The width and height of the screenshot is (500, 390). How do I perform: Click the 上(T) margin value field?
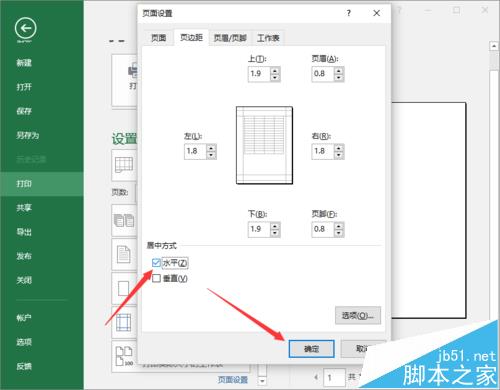(259, 74)
